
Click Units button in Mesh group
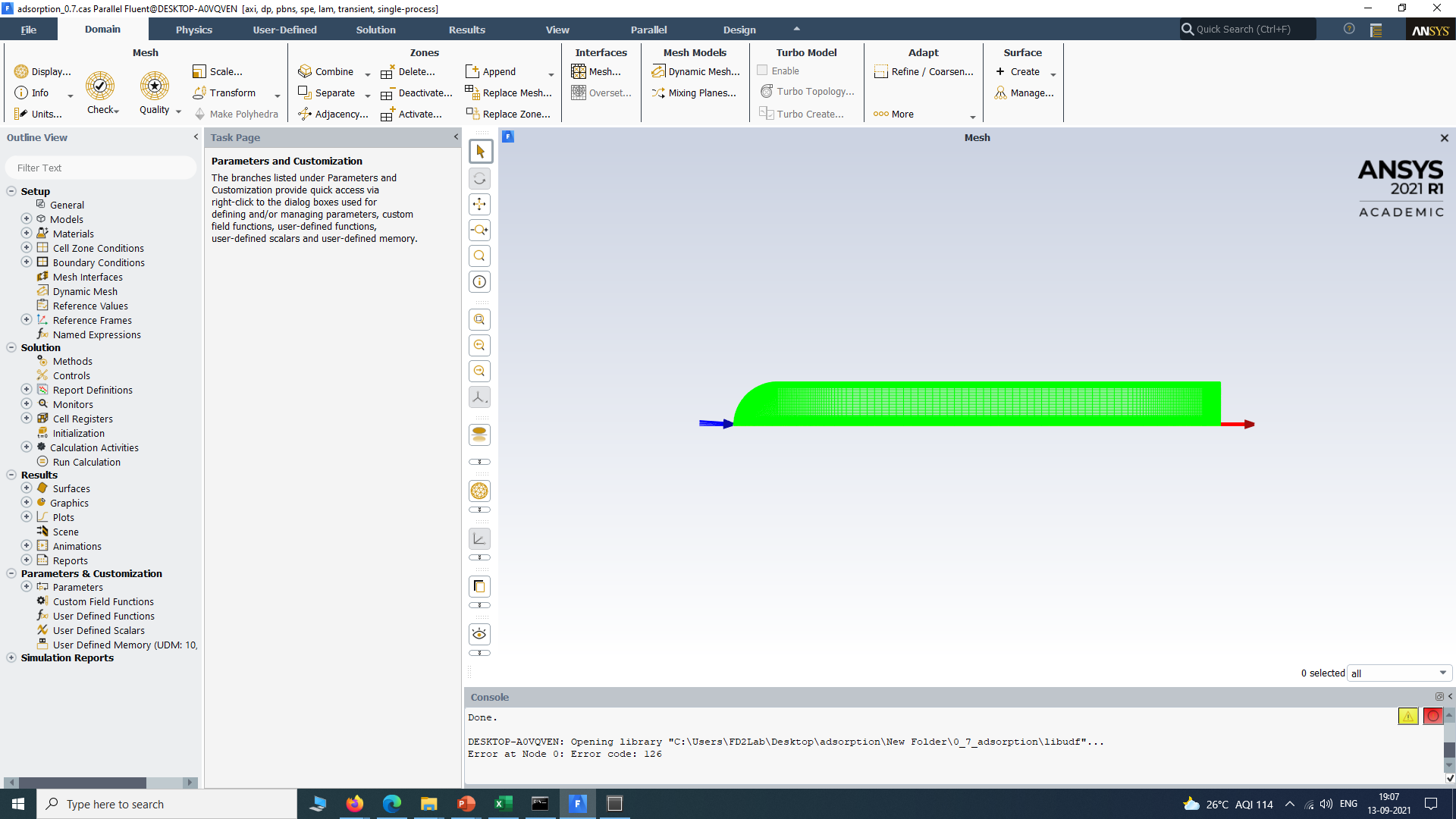[38, 115]
